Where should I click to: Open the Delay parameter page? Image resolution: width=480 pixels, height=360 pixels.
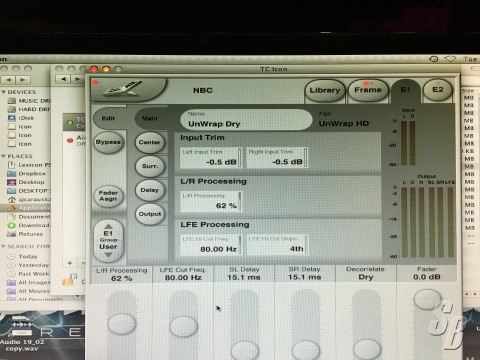[150, 190]
